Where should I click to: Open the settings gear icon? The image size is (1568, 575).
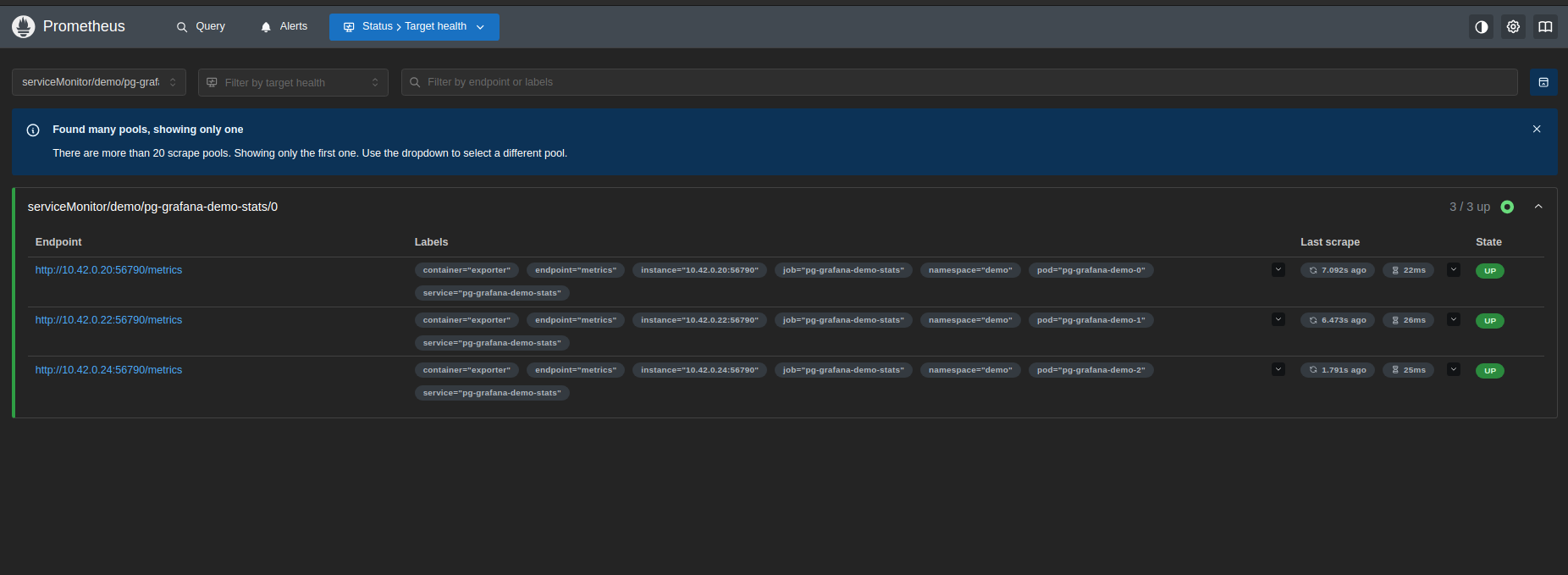[x=1513, y=27]
